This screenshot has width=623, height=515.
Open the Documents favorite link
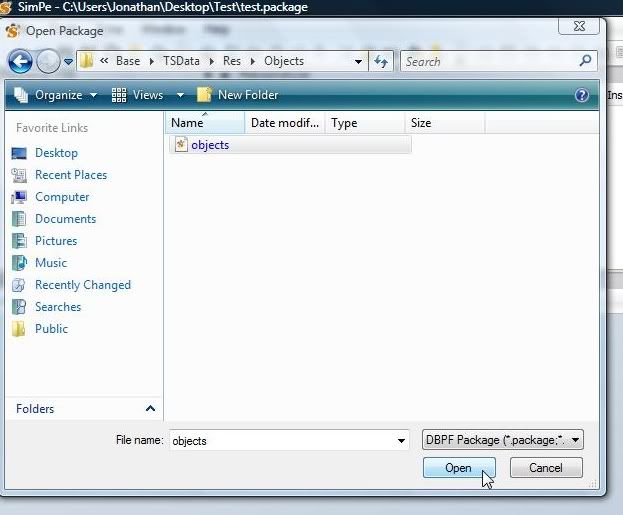pyautogui.click(x=66, y=219)
